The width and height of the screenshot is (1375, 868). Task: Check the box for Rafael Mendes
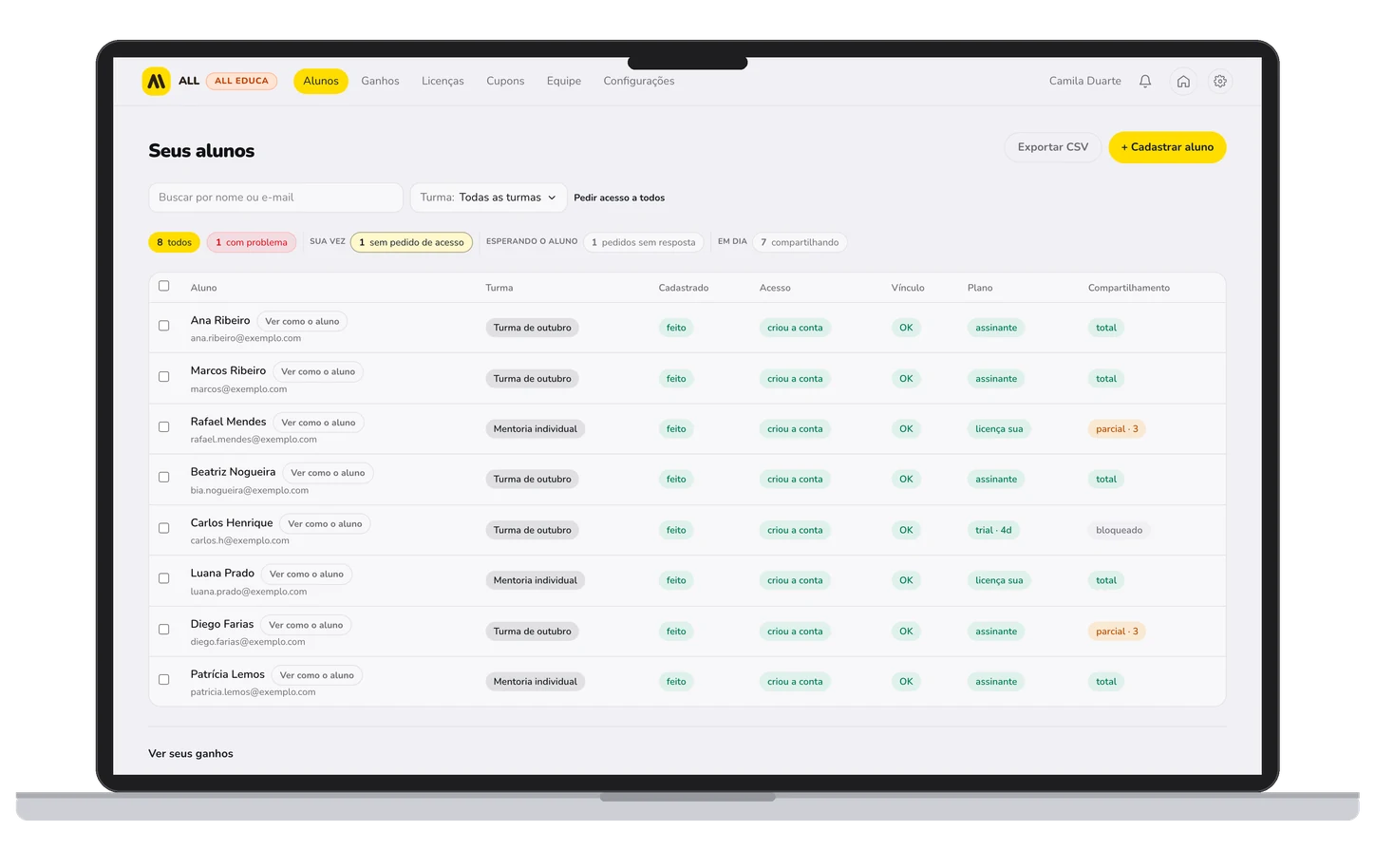pos(163,427)
